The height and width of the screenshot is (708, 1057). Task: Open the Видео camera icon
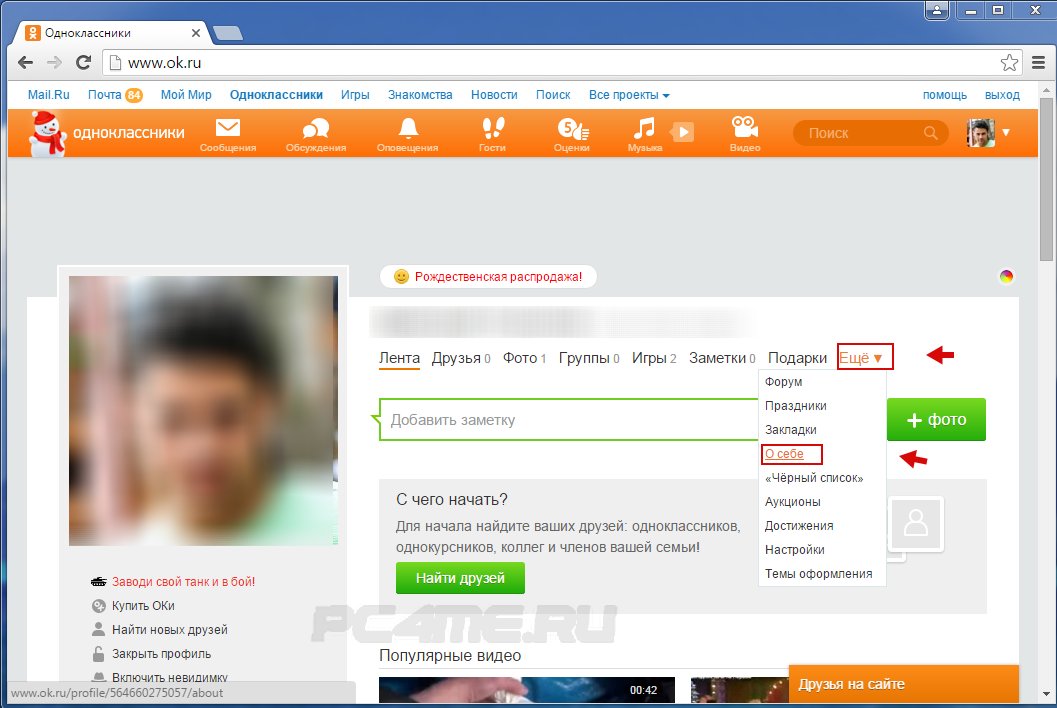pos(744,130)
